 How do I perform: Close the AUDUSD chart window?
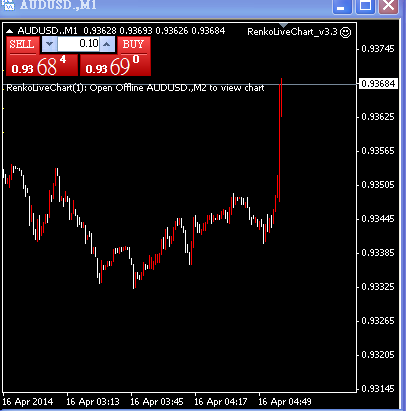(388, 6)
